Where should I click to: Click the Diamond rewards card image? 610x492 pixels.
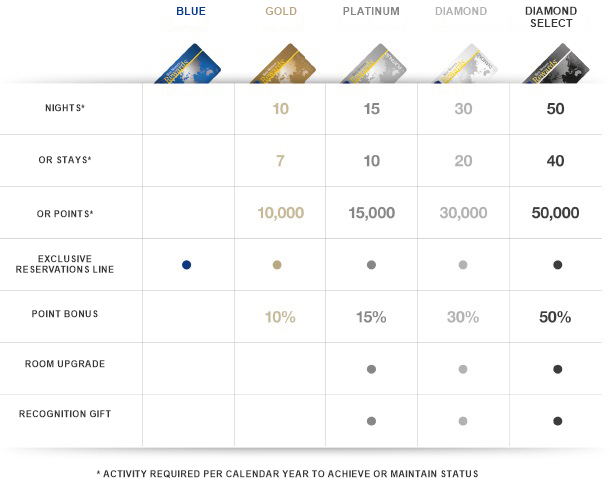tap(465, 63)
